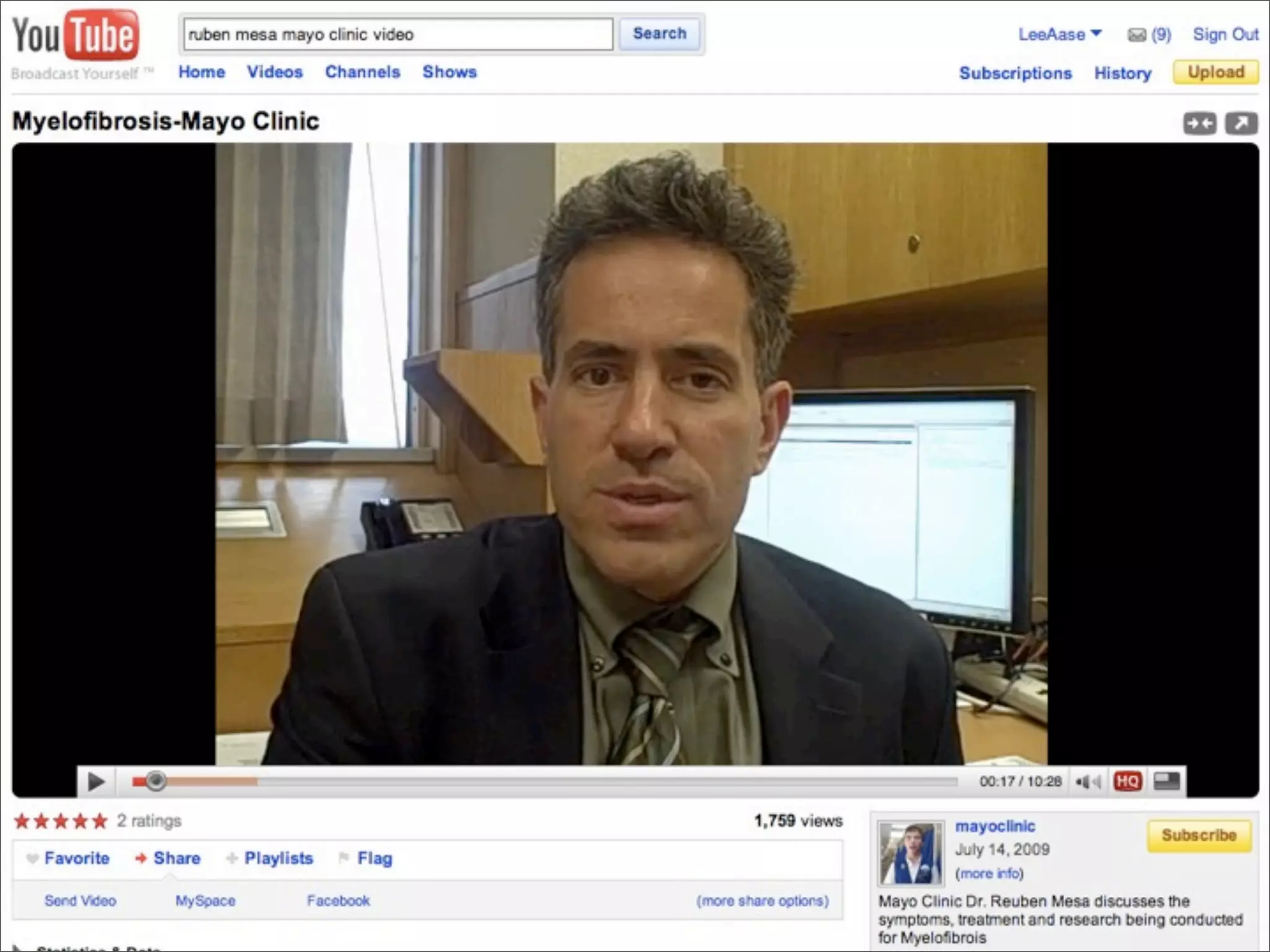Open video in pop-out window icon
Image resolution: width=1270 pixels, height=952 pixels.
(x=1241, y=123)
